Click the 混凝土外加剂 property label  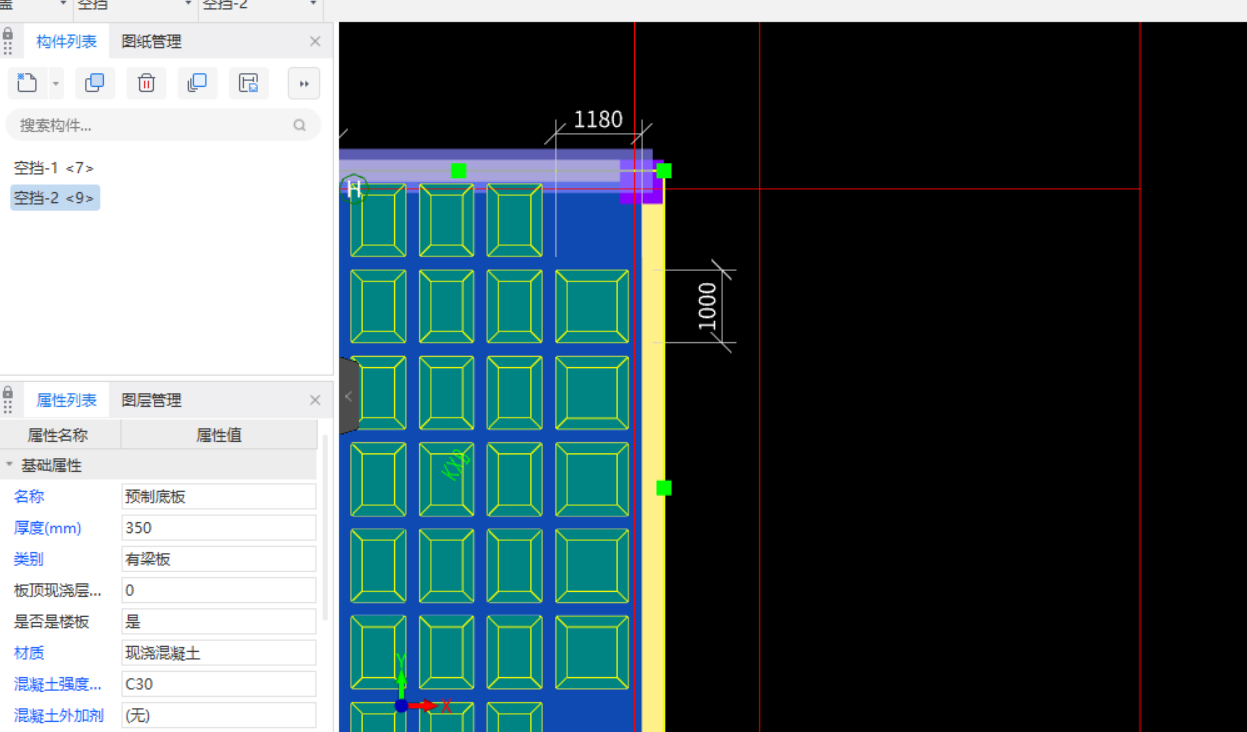point(57,715)
